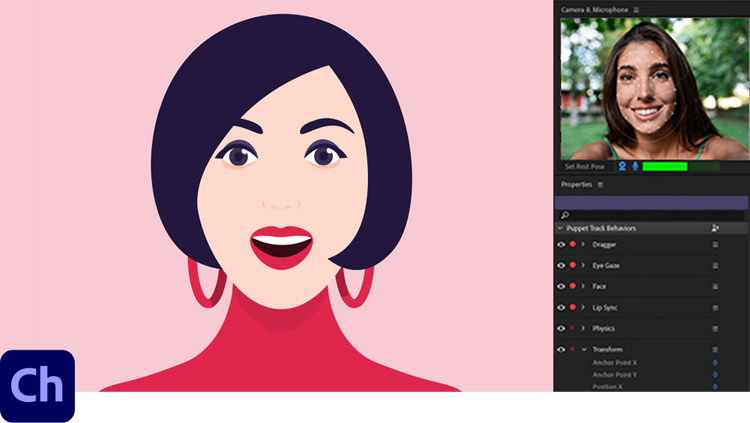
Task: Click the Anchor Point Y parameter label
Action: 615,375
